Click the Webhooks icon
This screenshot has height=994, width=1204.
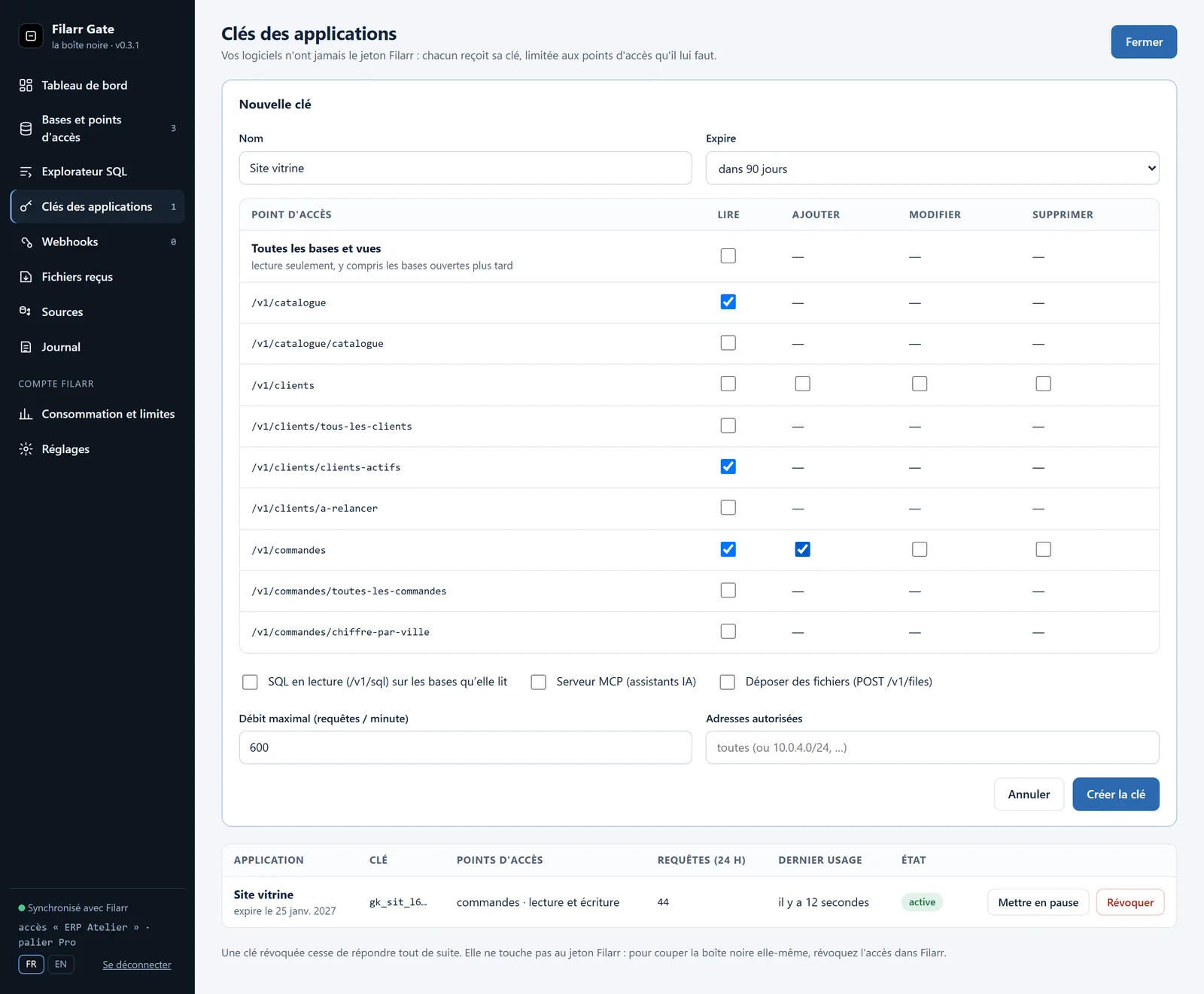click(x=26, y=242)
